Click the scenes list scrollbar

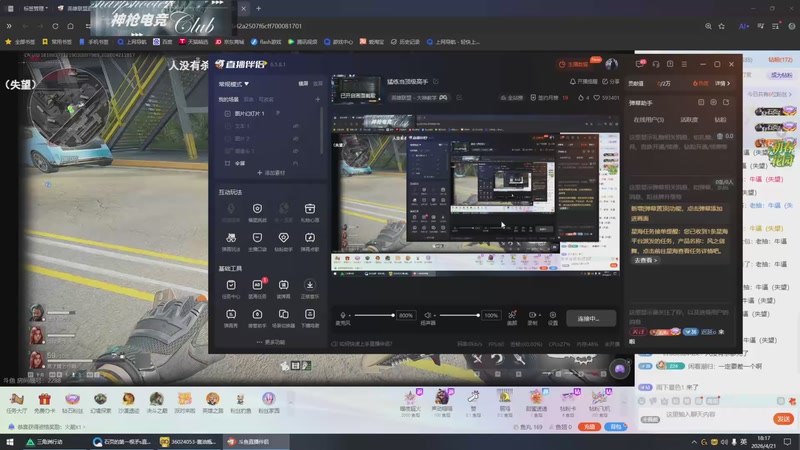click(x=321, y=131)
